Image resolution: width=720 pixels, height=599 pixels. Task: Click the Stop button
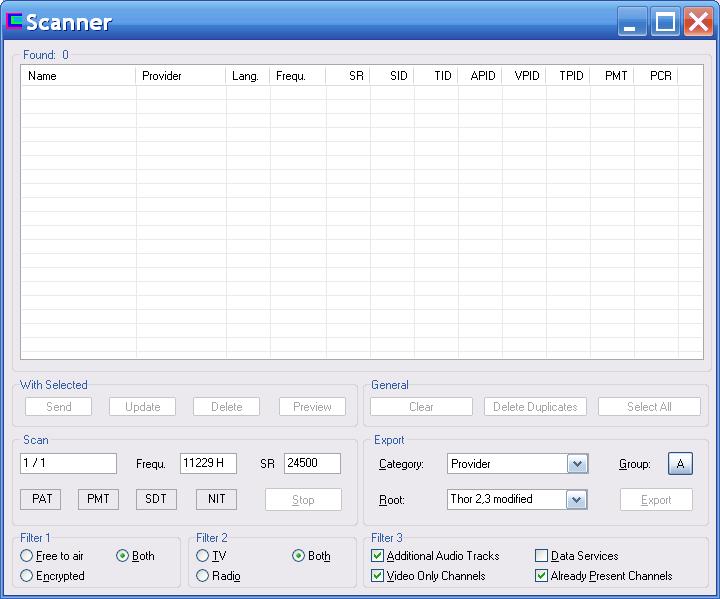(303, 499)
